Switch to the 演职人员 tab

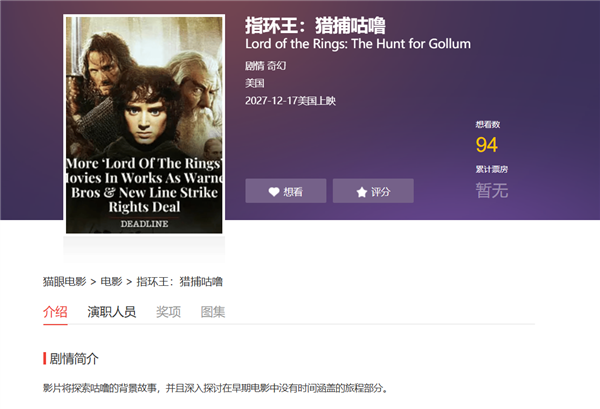[x=111, y=312]
